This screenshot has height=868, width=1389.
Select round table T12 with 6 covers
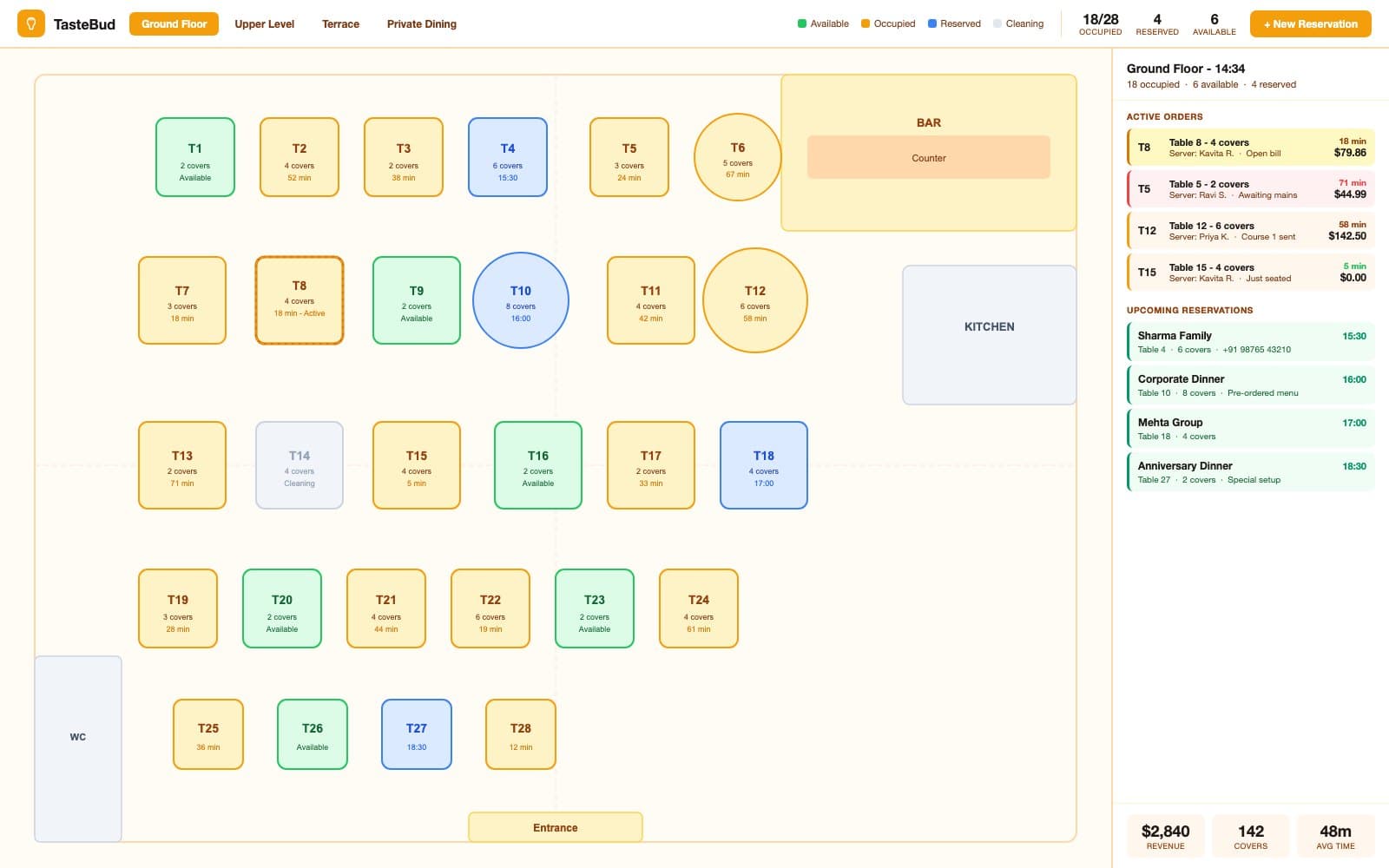tap(755, 300)
